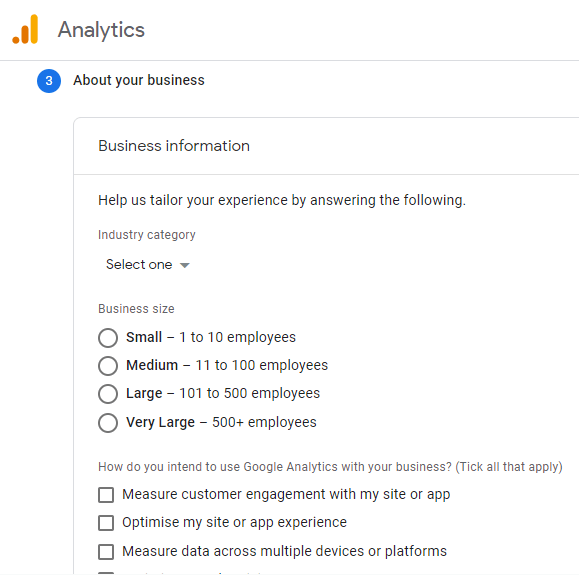Click the 'Business information' card header

tap(174, 146)
